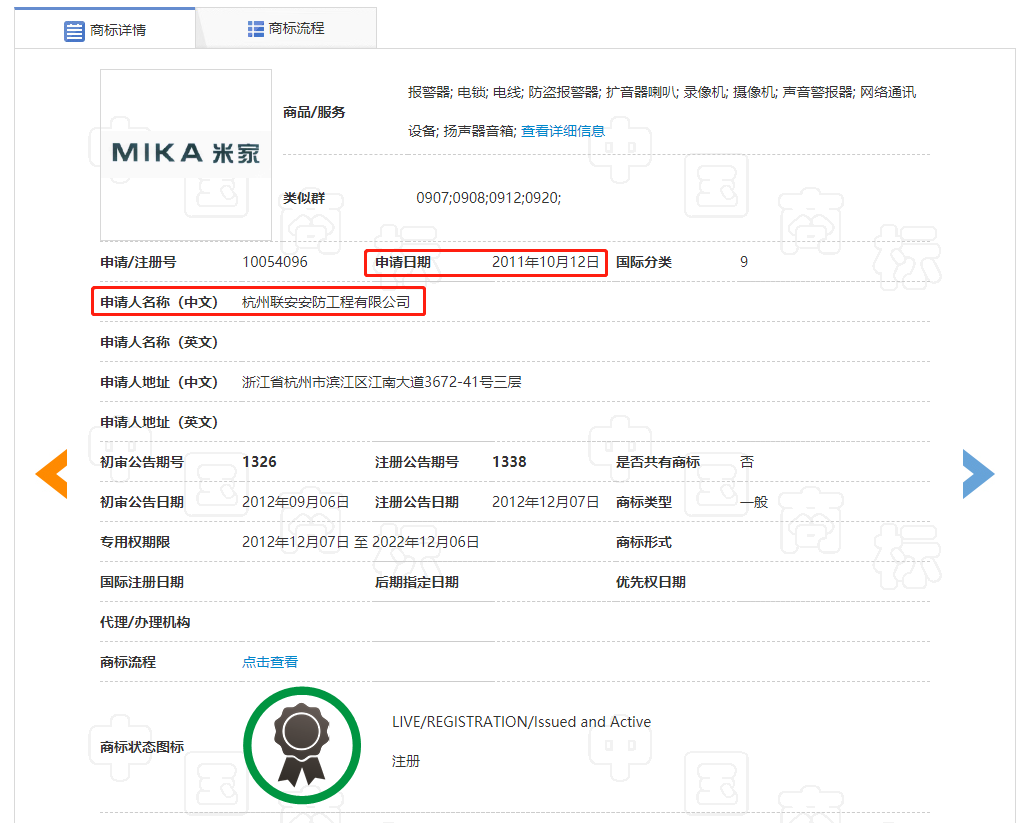The height and width of the screenshot is (823, 1023).
Task: Click the 申请人地址（英文） label
Action: pos(159,422)
